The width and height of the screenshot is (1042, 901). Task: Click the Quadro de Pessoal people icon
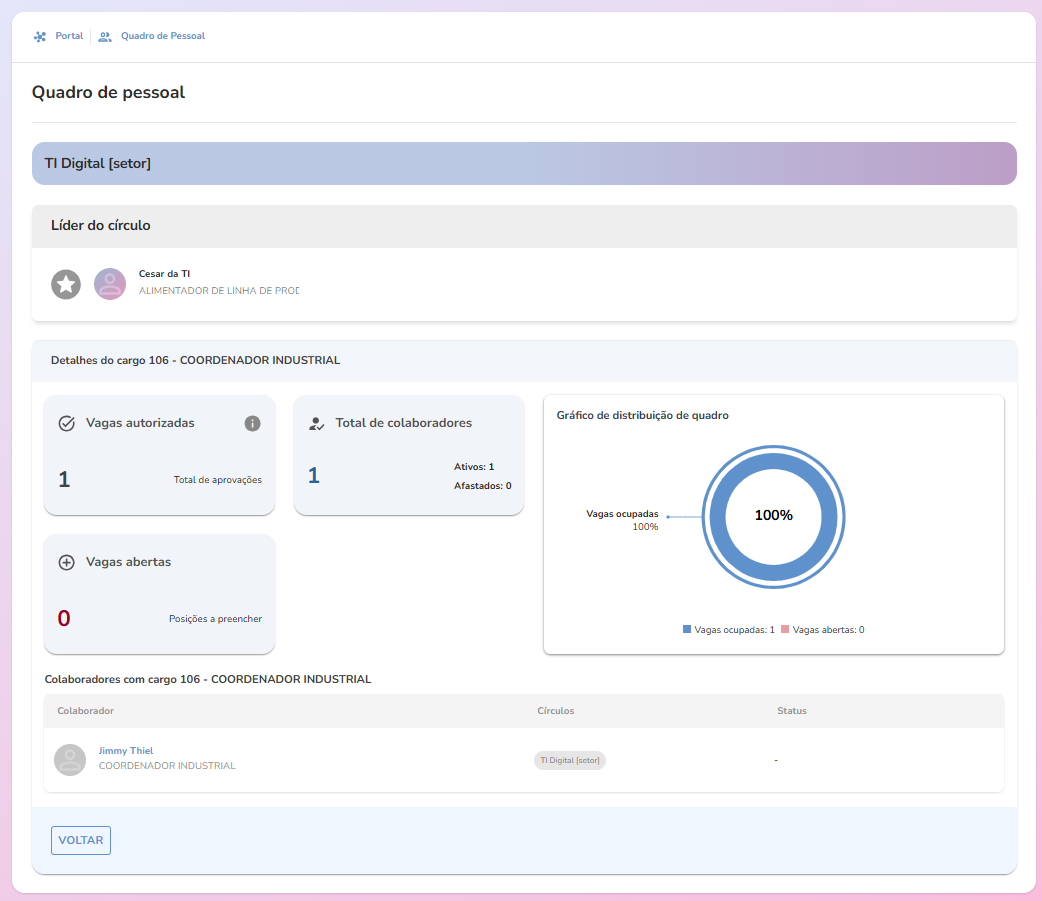tap(105, 37)
